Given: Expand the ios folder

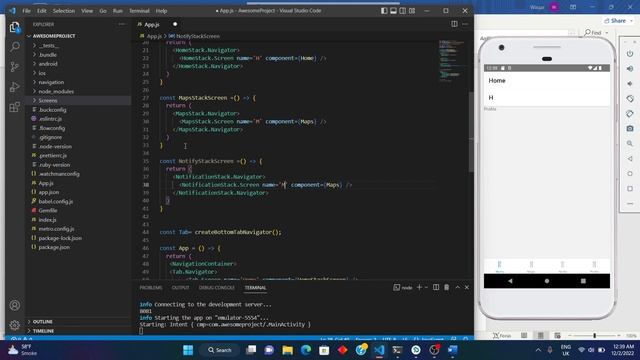Looking at the screenshot, I should click(x=42, y=73).
